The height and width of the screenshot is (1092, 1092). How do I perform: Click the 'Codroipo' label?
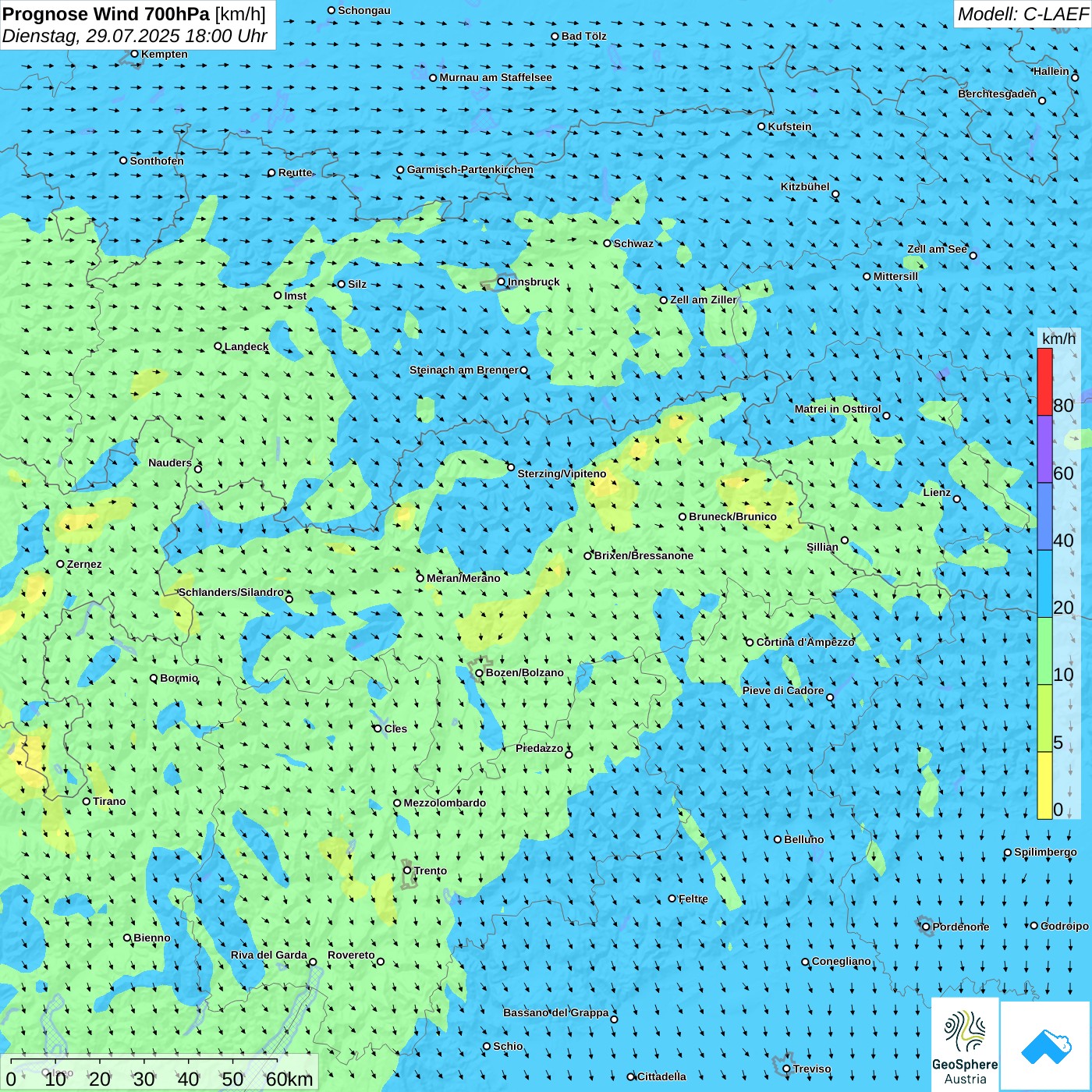(1065, 926)
